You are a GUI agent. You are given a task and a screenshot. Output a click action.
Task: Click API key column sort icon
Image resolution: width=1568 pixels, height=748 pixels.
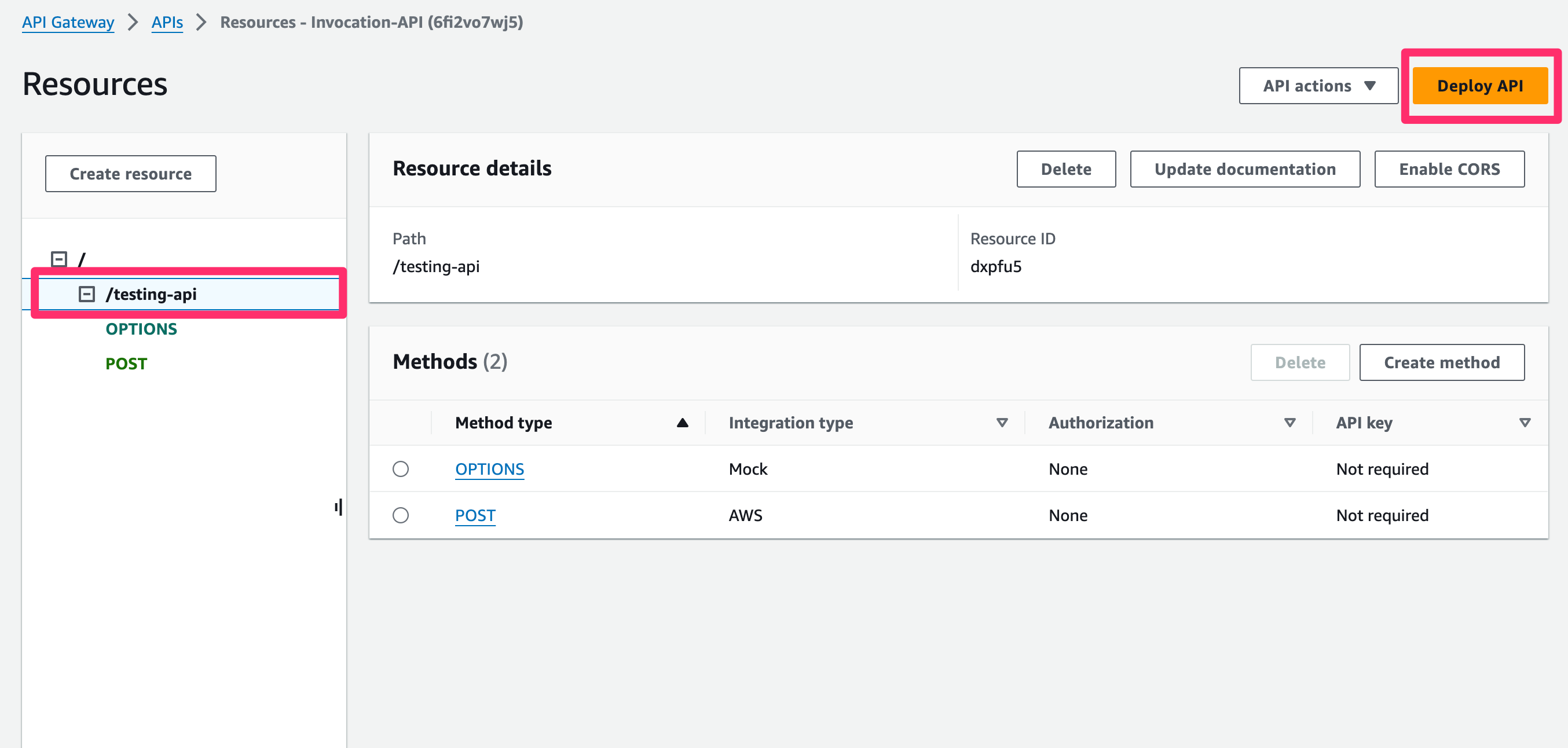click(1524, 423)
